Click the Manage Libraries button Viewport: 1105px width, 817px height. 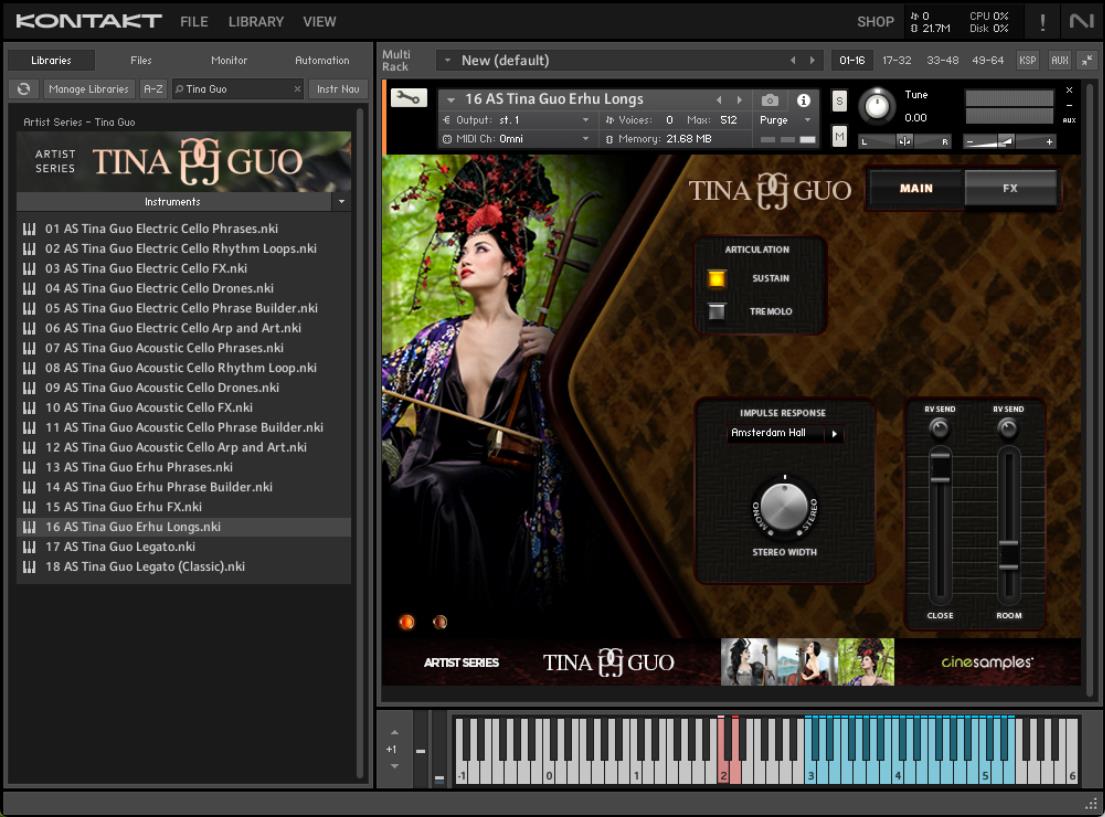89,89
